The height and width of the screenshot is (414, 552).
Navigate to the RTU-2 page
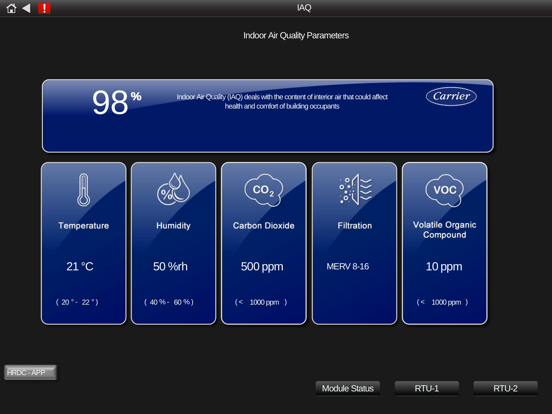[x=506, y=388]
